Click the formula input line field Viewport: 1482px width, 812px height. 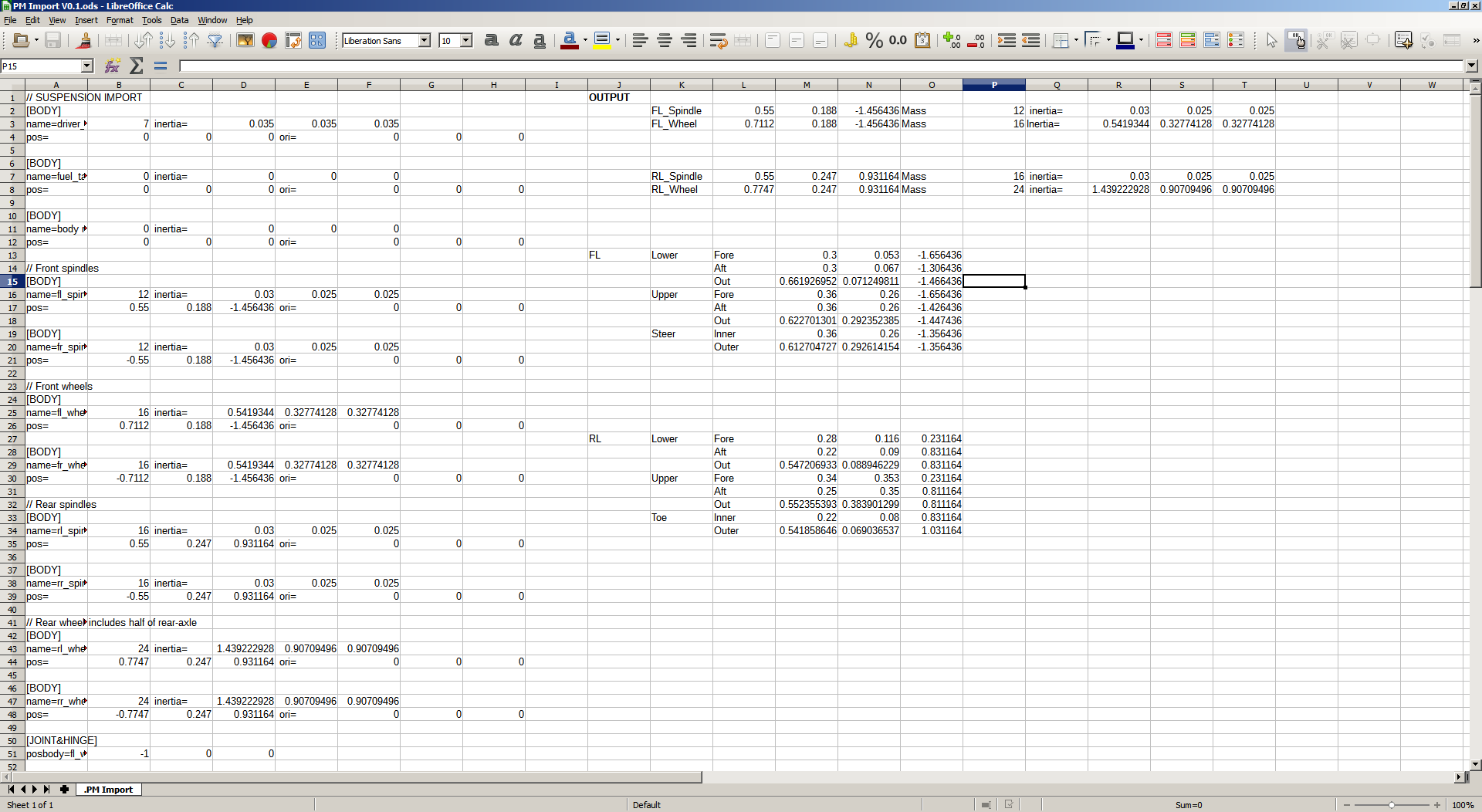click(x=821, y=66)
